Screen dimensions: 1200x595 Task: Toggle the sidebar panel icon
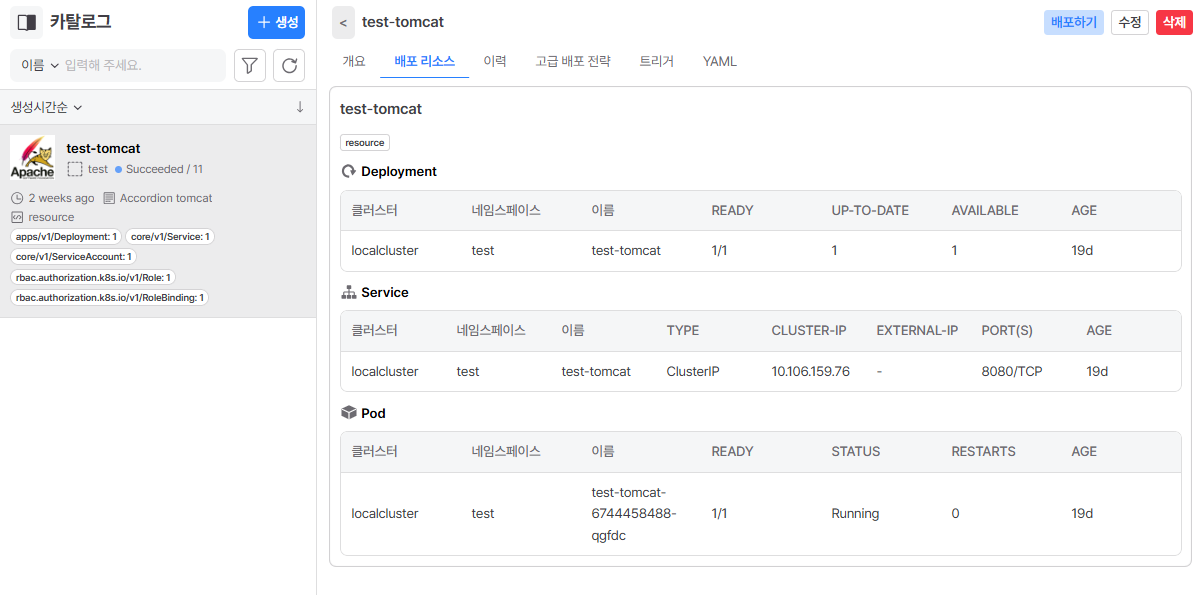[x=27, y=22]
